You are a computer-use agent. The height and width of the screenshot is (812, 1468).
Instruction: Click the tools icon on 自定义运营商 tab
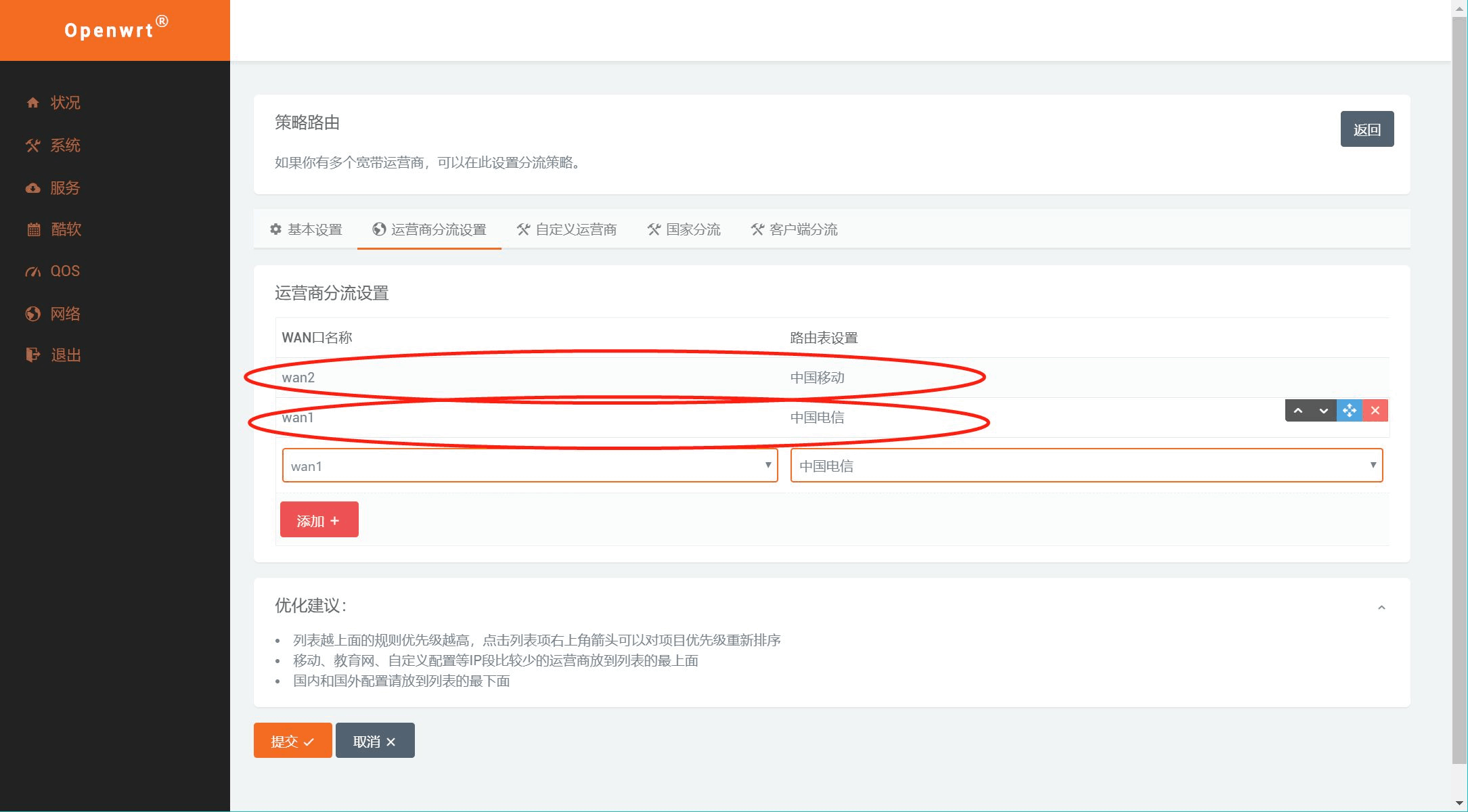(523, 229)
